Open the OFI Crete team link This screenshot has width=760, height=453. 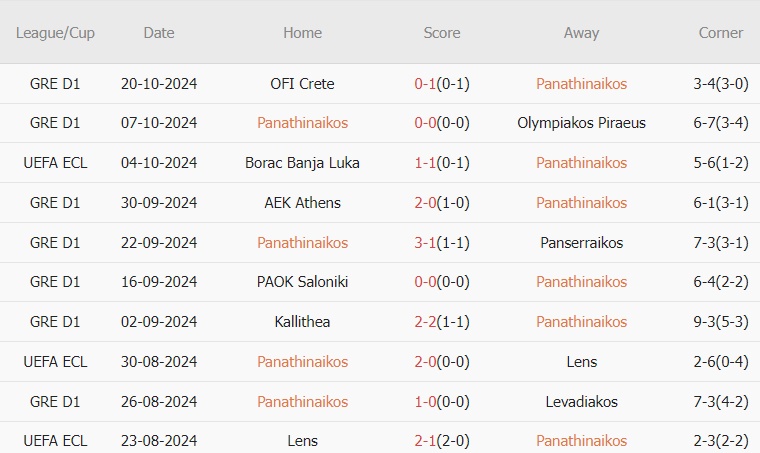(302, 84)
